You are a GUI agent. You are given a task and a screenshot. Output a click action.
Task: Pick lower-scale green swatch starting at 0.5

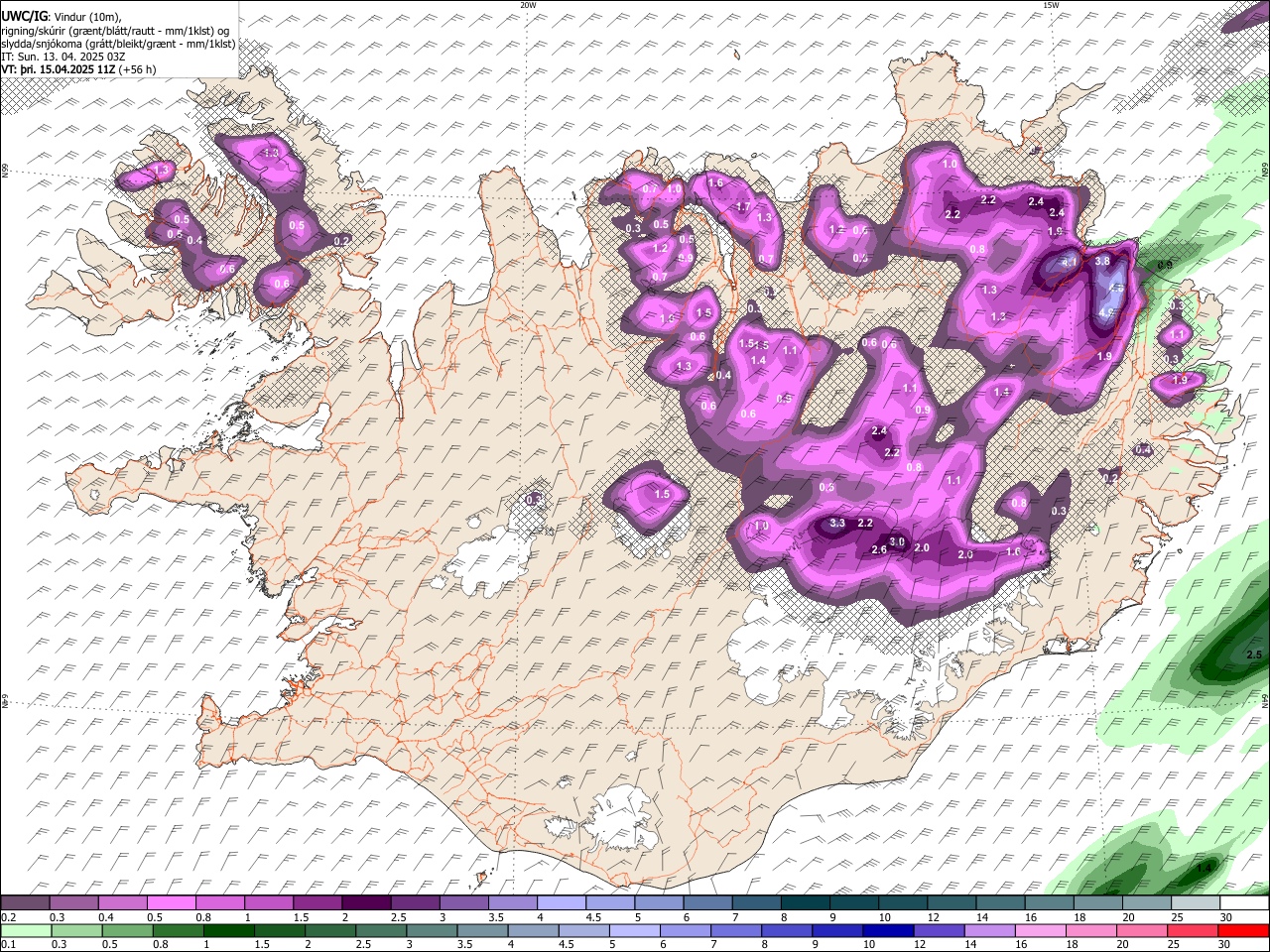127,931
